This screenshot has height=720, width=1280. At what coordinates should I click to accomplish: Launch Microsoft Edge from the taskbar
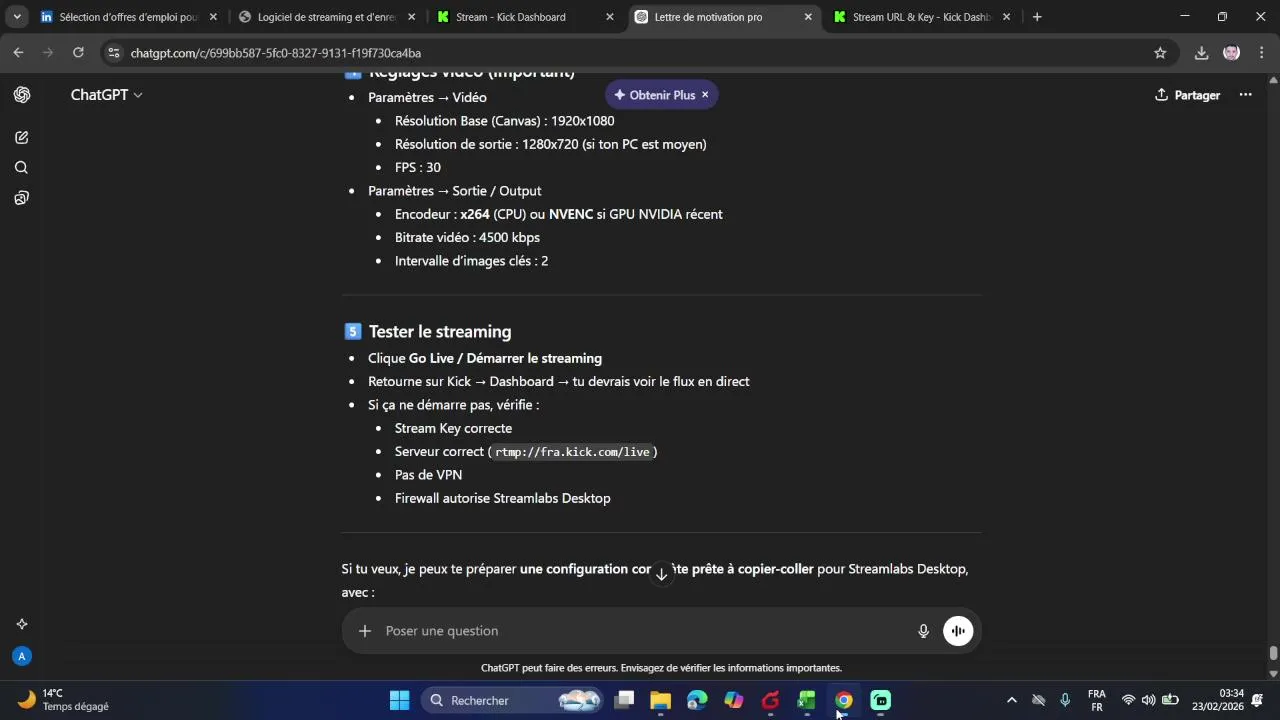pos(697,701)
